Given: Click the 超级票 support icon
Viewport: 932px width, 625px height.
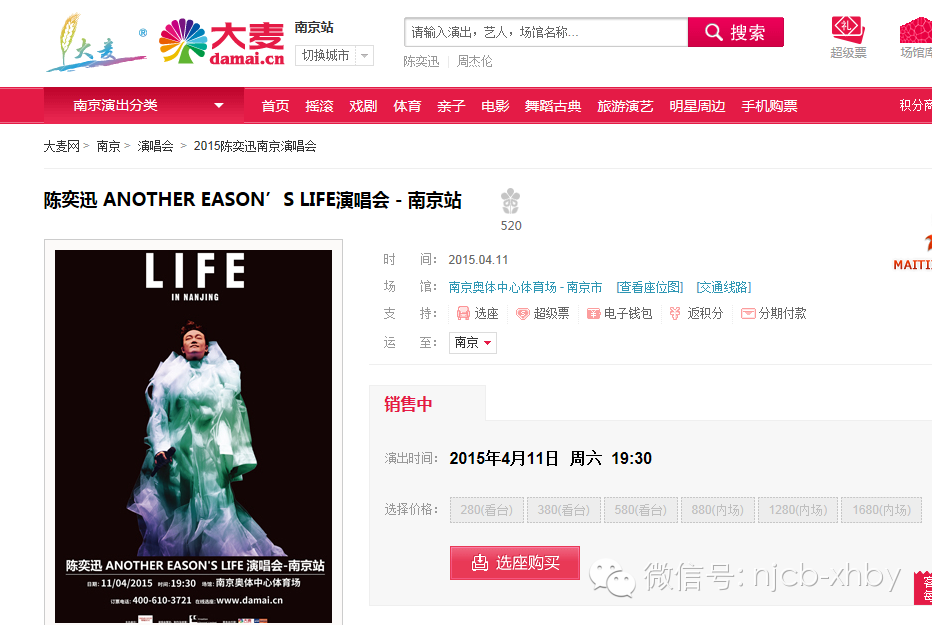Looking at the screenshot, I should coord(522,314).
